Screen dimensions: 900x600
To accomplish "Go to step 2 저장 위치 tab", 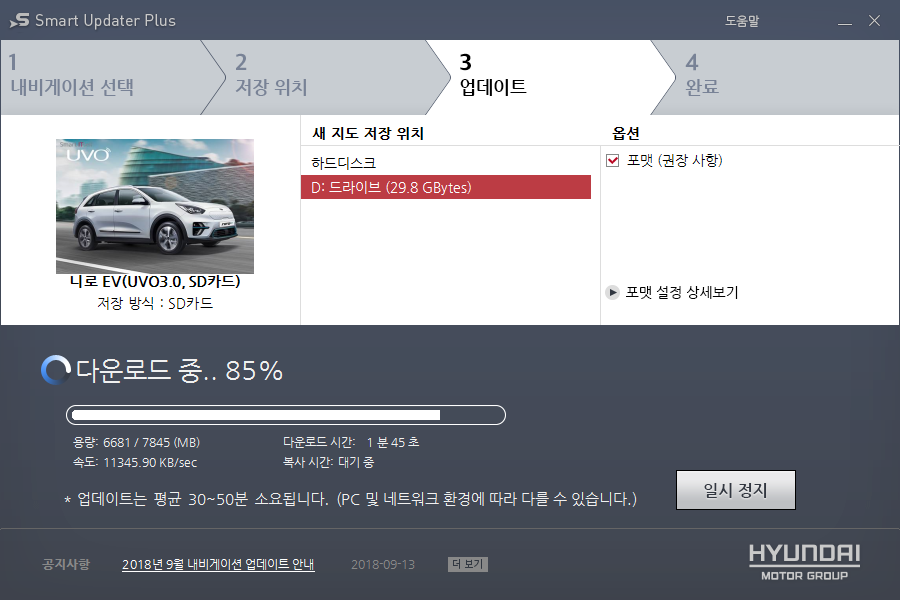I will click(324, 77).
